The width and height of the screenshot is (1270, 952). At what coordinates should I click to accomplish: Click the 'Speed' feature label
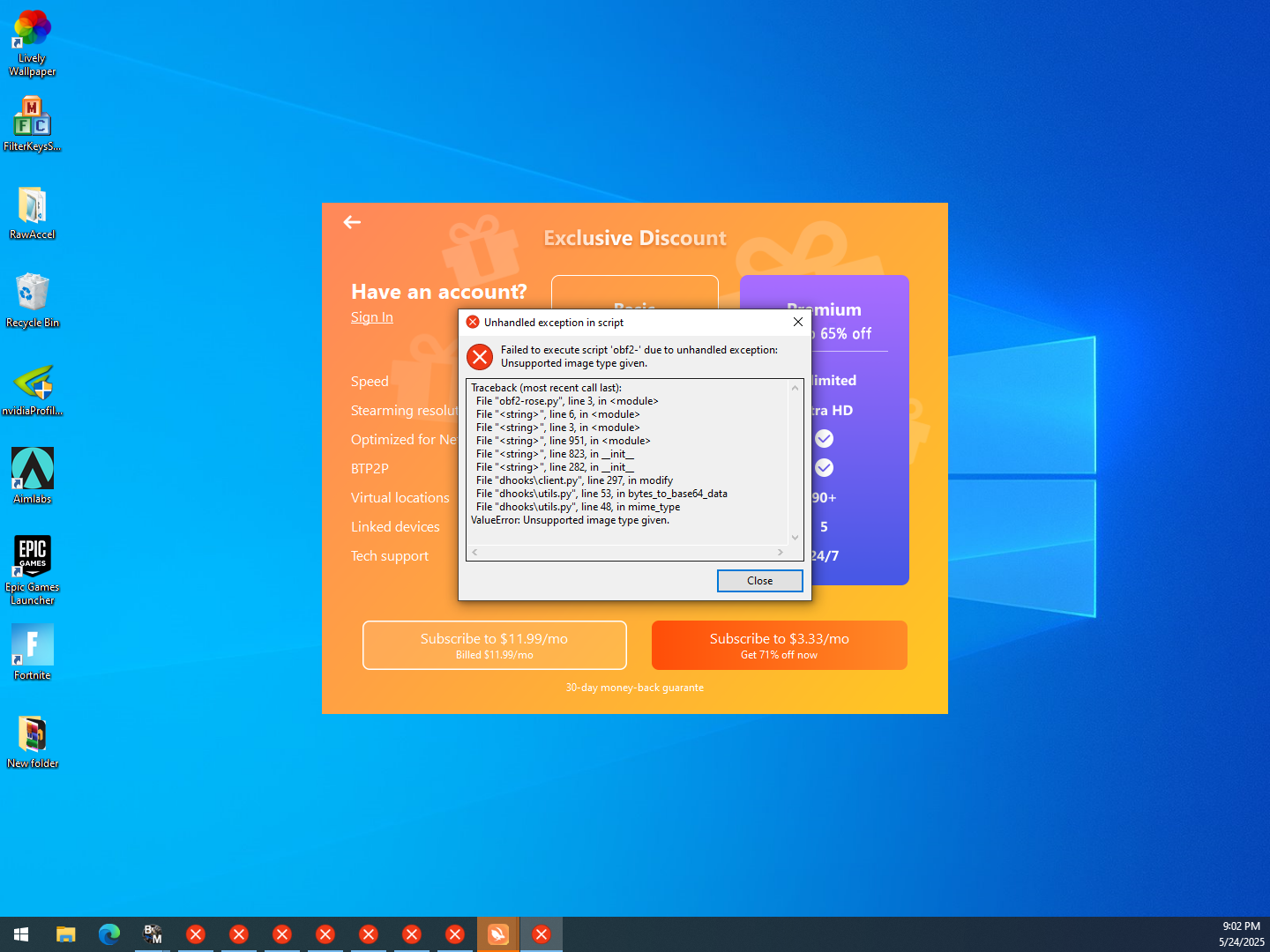(370, 382)
